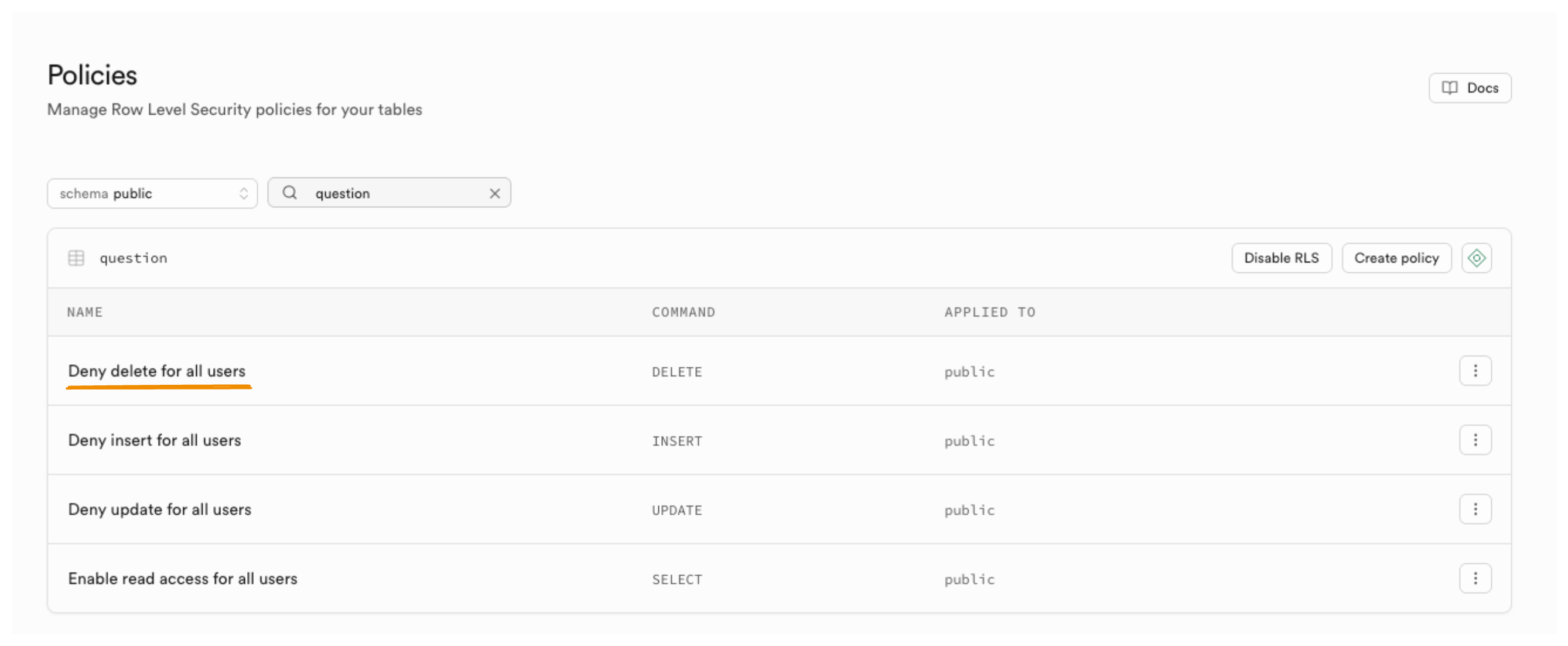Disable RLS on question table

coord(1280,258)
